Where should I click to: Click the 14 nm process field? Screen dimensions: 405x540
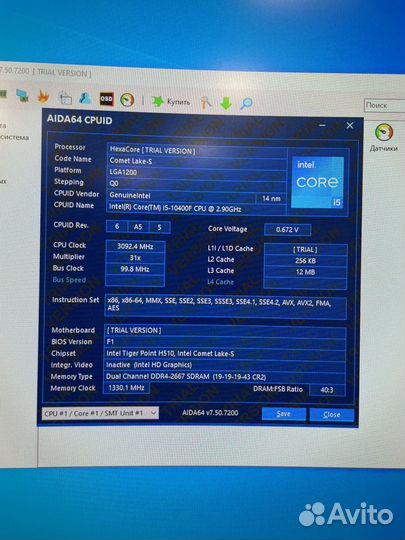coord(271,198)
